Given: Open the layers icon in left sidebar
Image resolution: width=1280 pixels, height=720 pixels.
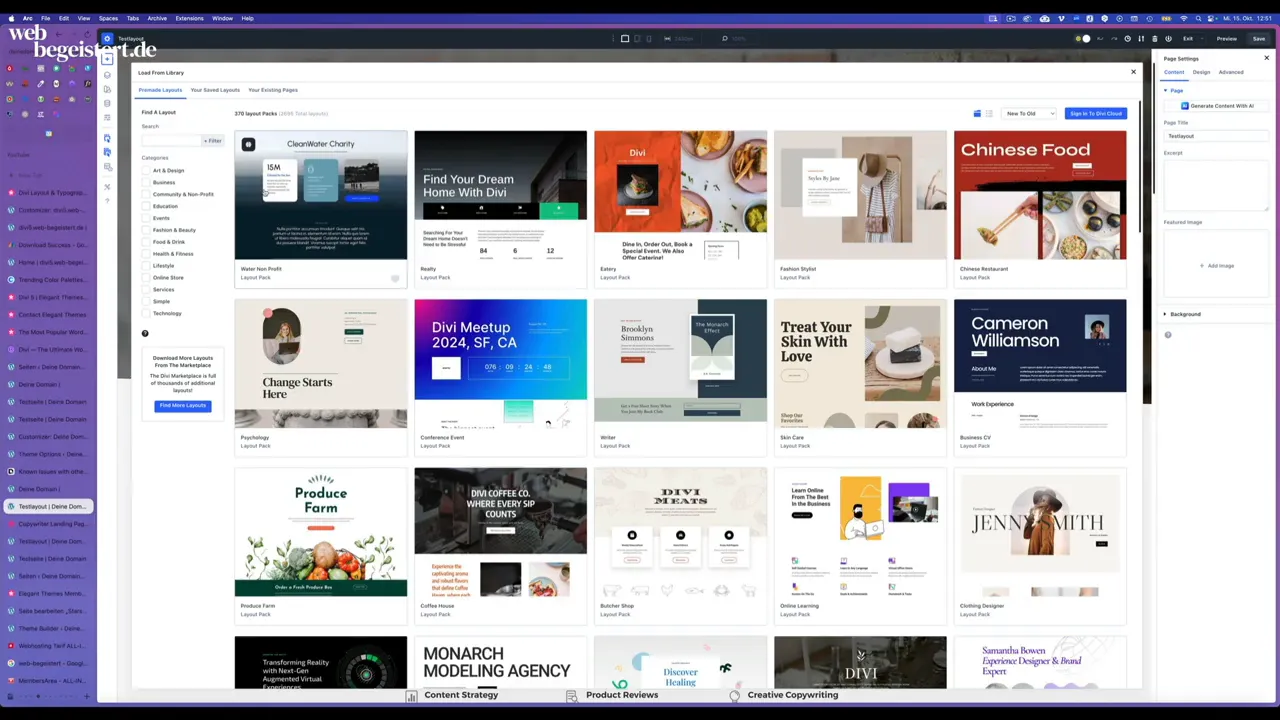Looking at the screenshot, I should (x=107, y=75).
